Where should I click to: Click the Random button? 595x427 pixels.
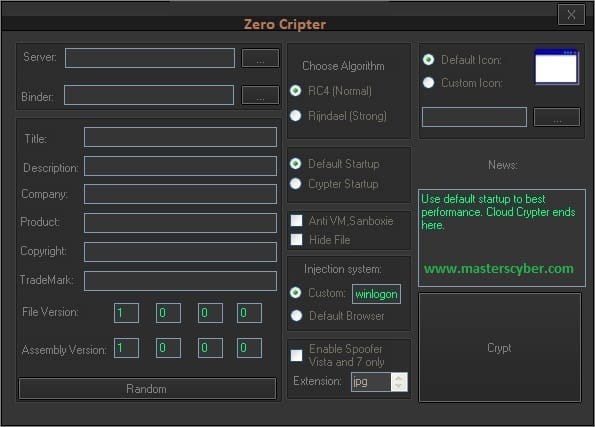point(147,388)
